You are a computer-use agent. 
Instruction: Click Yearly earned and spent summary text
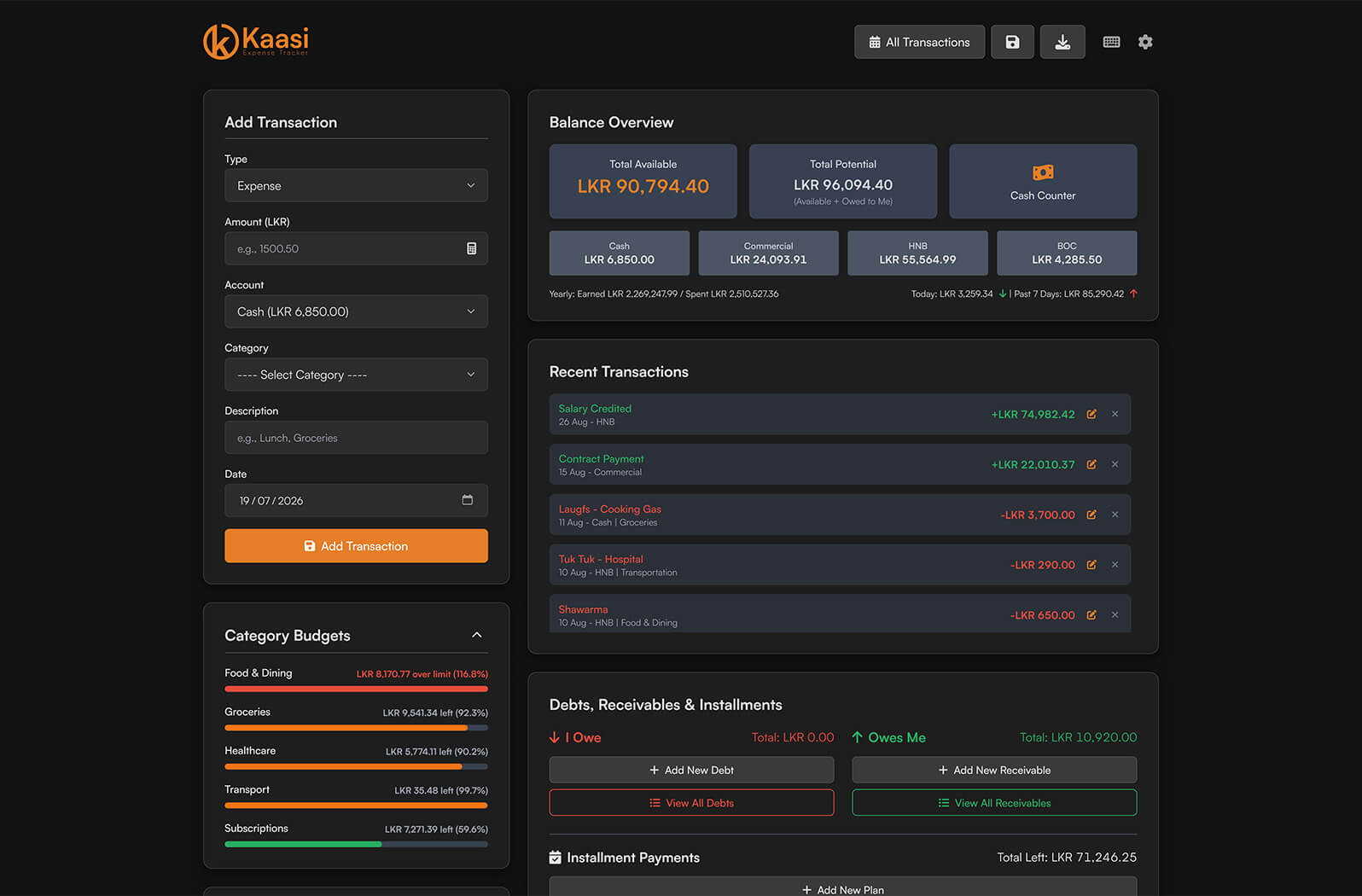(x=664, y=294)
